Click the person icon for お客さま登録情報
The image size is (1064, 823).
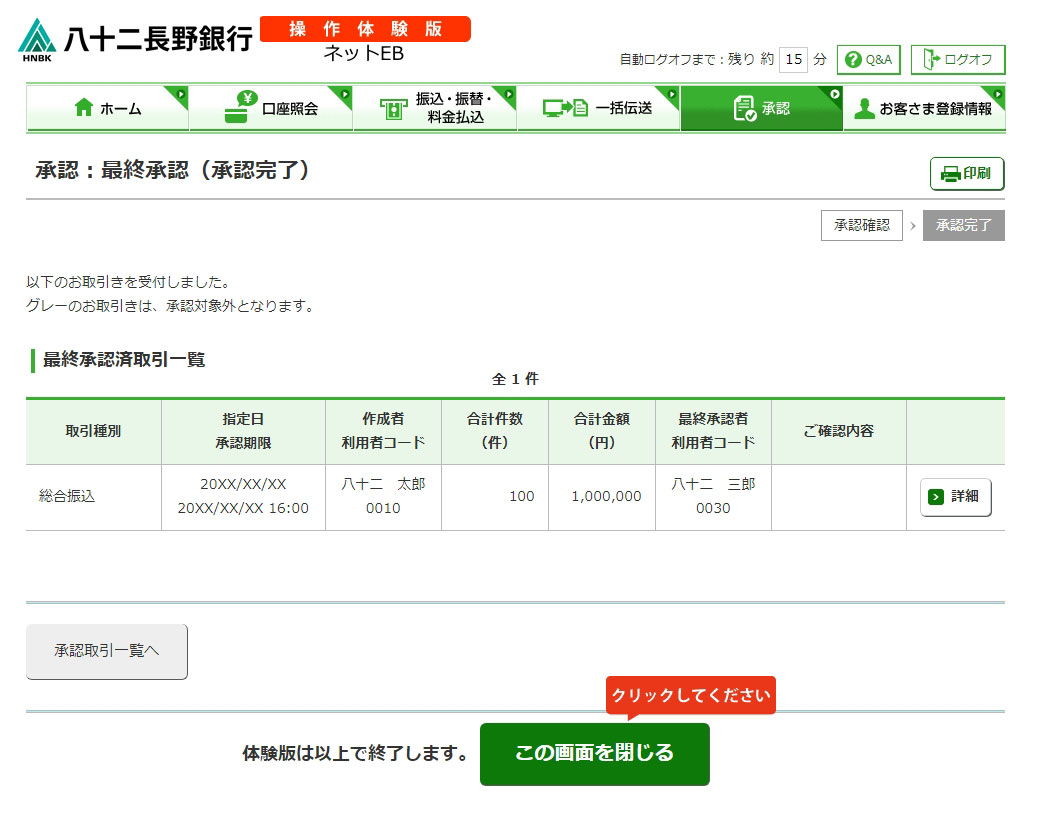point(864,108)
